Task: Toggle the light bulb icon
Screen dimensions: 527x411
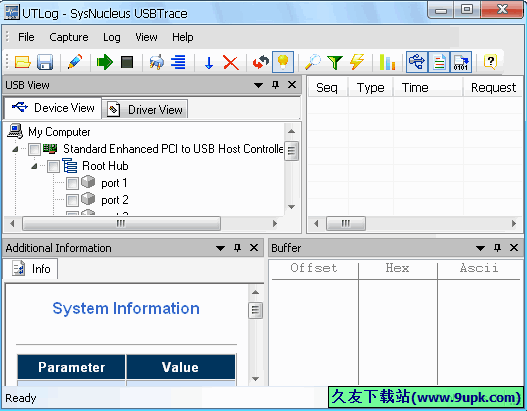Action: [x=283, y=62]
